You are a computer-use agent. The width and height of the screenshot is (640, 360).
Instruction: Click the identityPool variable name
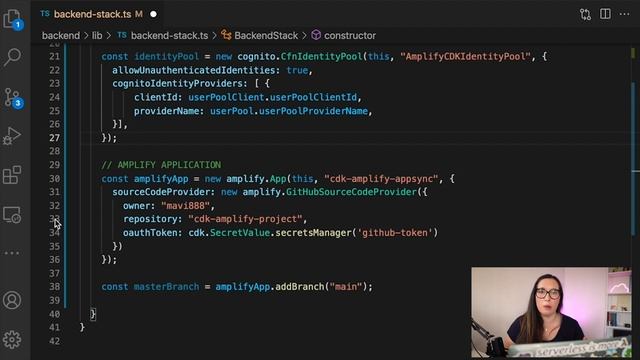coord(167,56)
